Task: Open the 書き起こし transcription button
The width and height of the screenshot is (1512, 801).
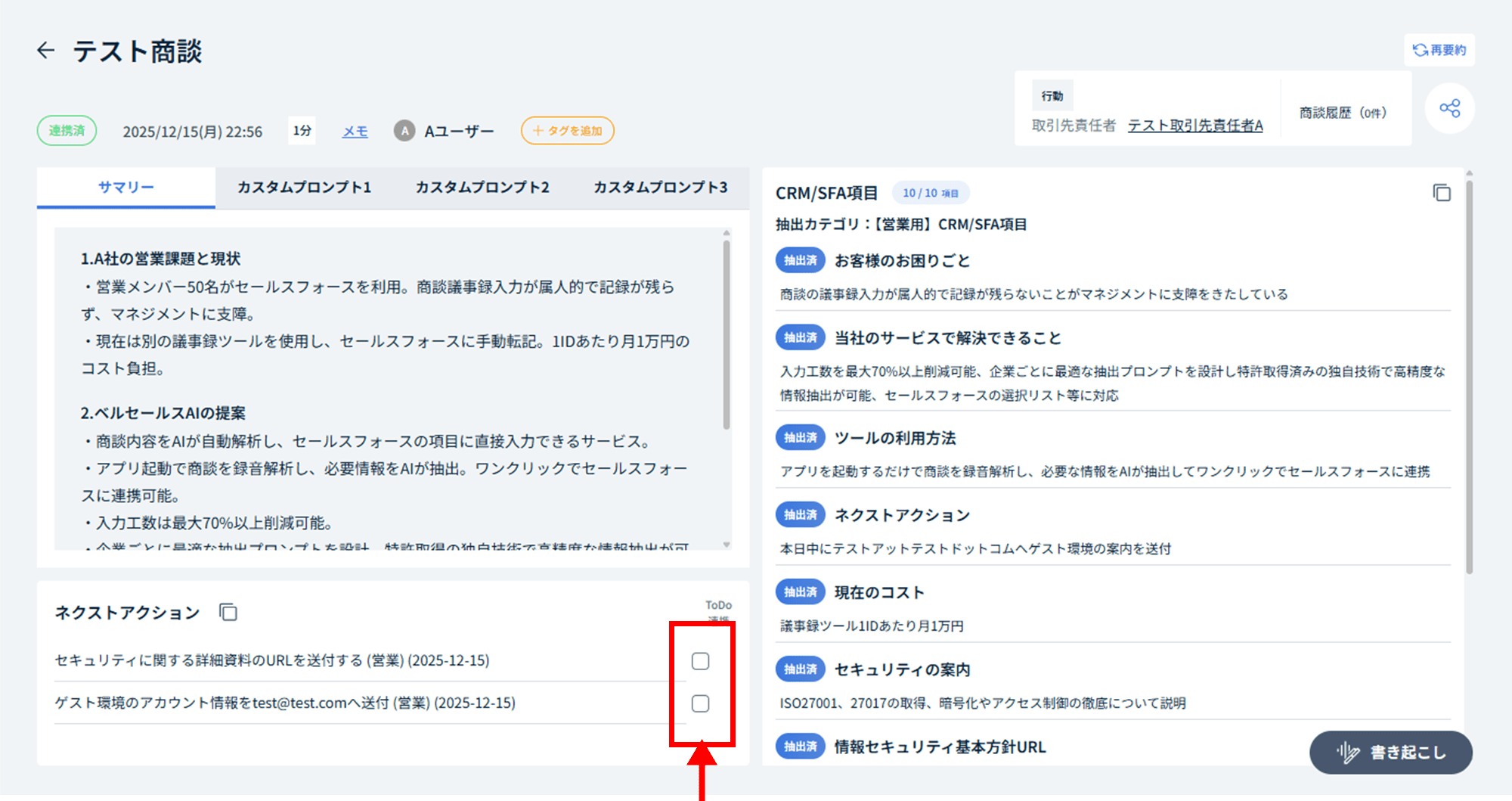Action: click(x=1390, y=752)
